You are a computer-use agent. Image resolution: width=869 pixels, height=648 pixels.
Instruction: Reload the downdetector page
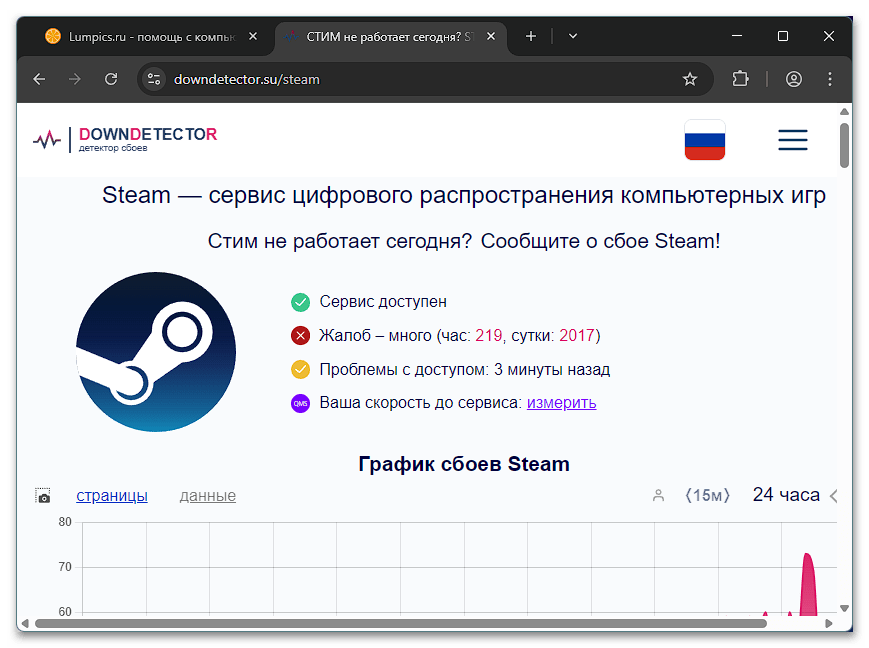(111, 79)
